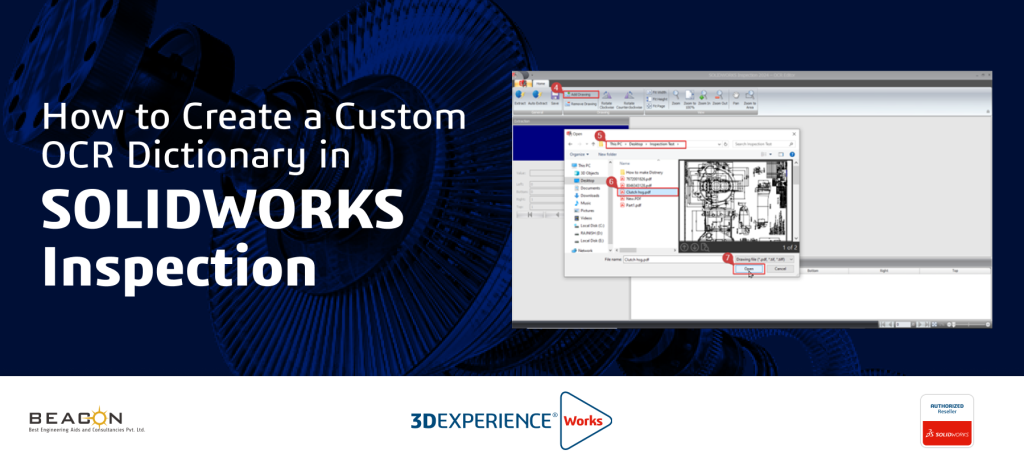Go up one folder level in Open dialog

click(593, 144)
